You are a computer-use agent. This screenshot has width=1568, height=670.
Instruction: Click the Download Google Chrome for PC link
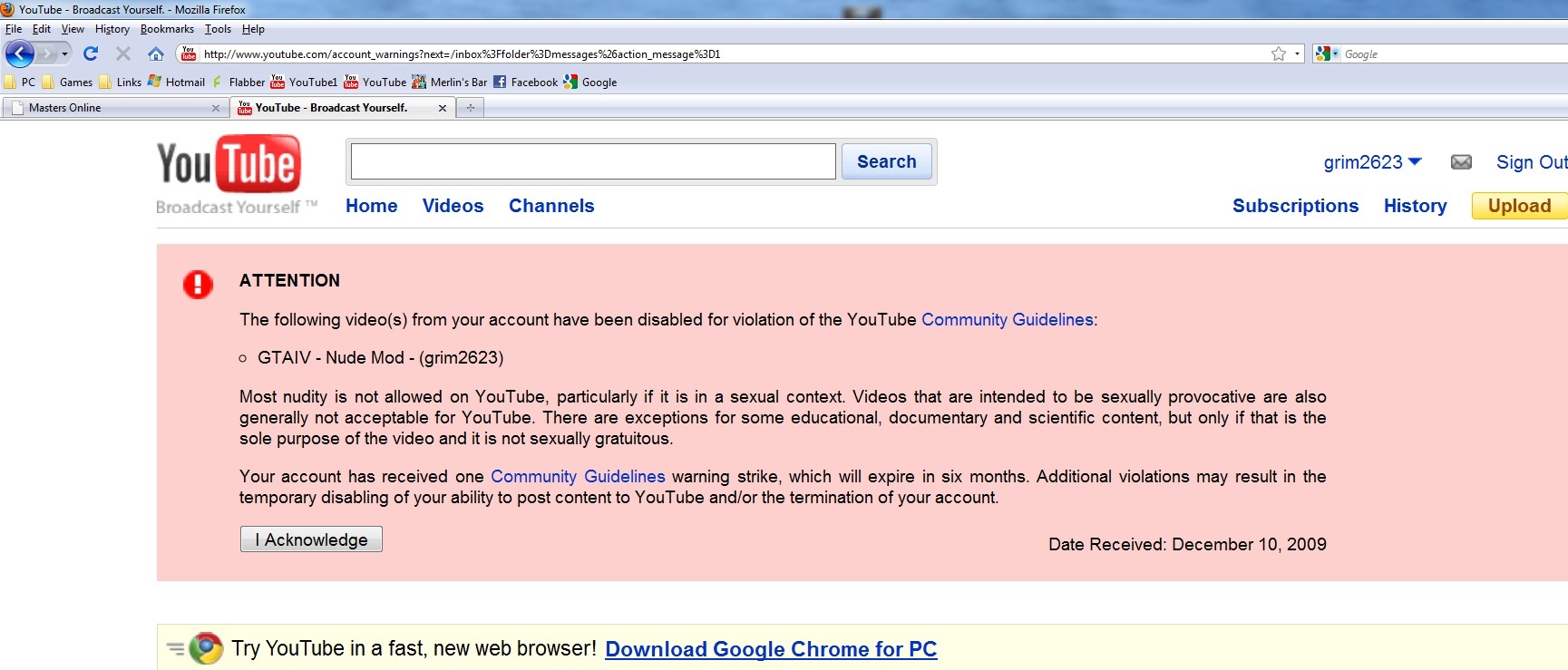pyautogui.click(x=771, y=649)
